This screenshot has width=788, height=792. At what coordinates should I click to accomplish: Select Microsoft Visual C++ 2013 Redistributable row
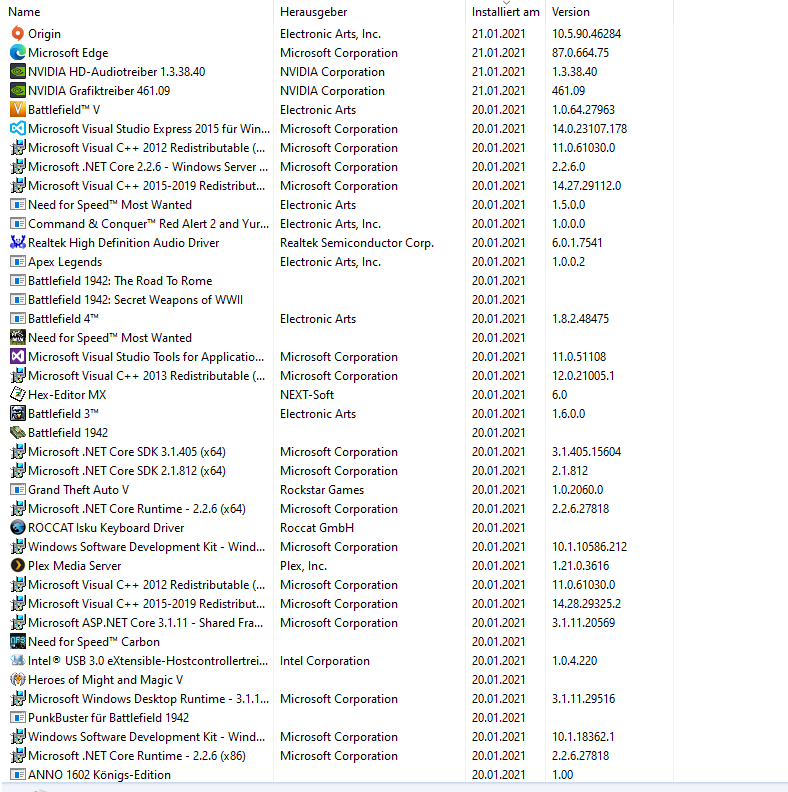point(336,376)
